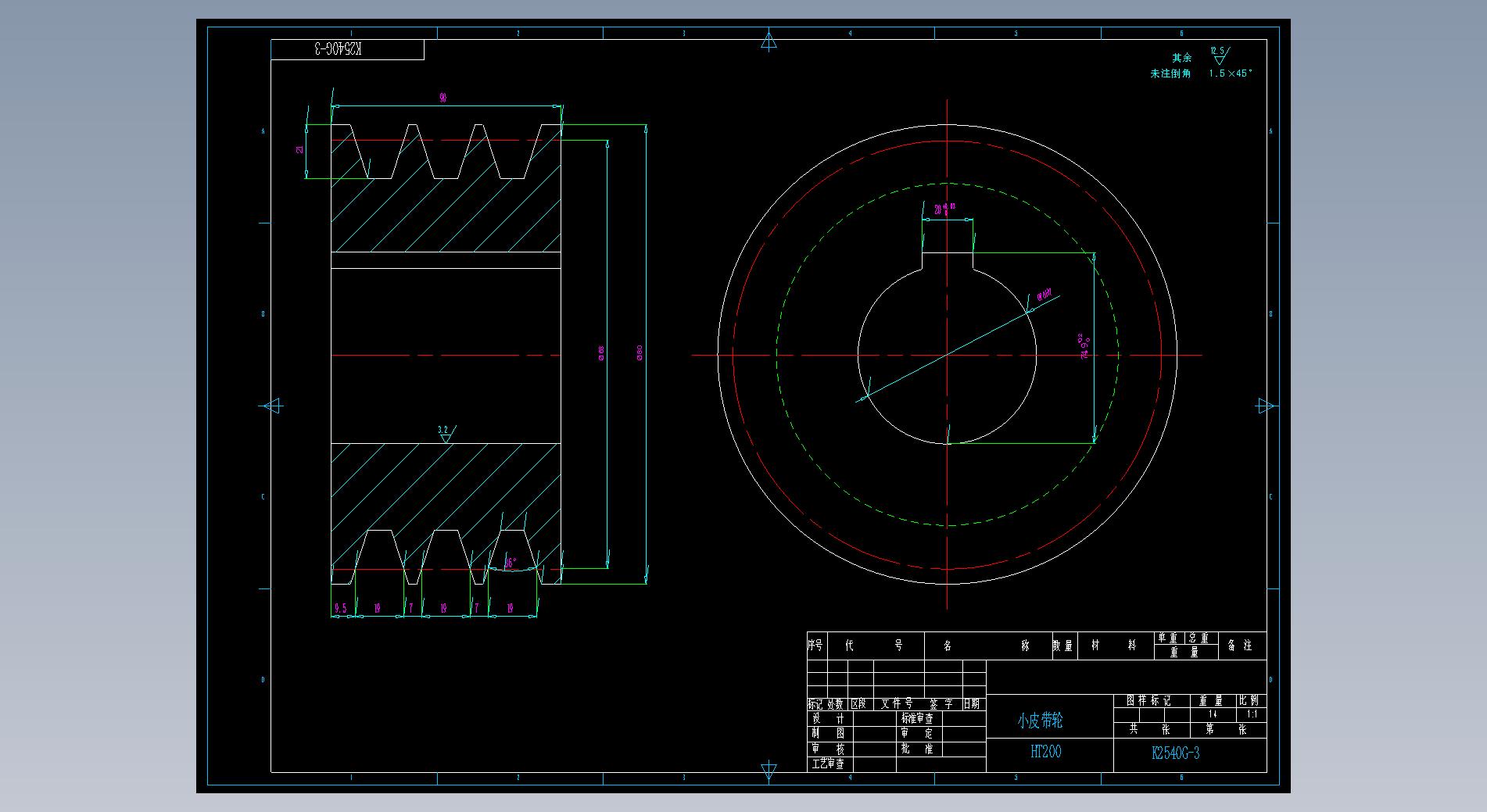Select the 标记 label in the revision row
The width and height of the screenshot is (1487, 812).
pyautogui.click(x=815, y=703)
